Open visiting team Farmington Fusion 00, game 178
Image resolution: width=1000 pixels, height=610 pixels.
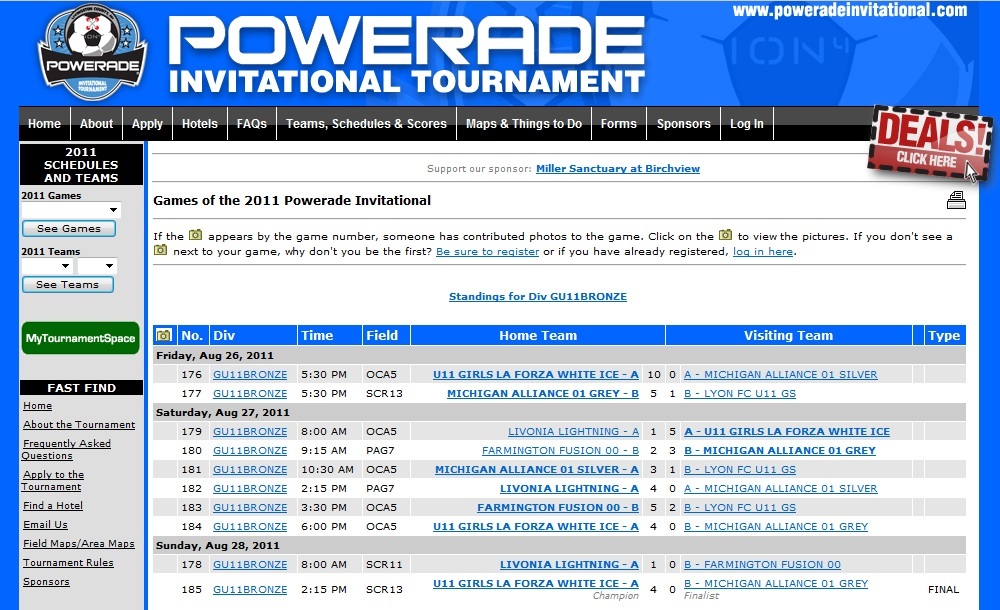tap(762, 565)
